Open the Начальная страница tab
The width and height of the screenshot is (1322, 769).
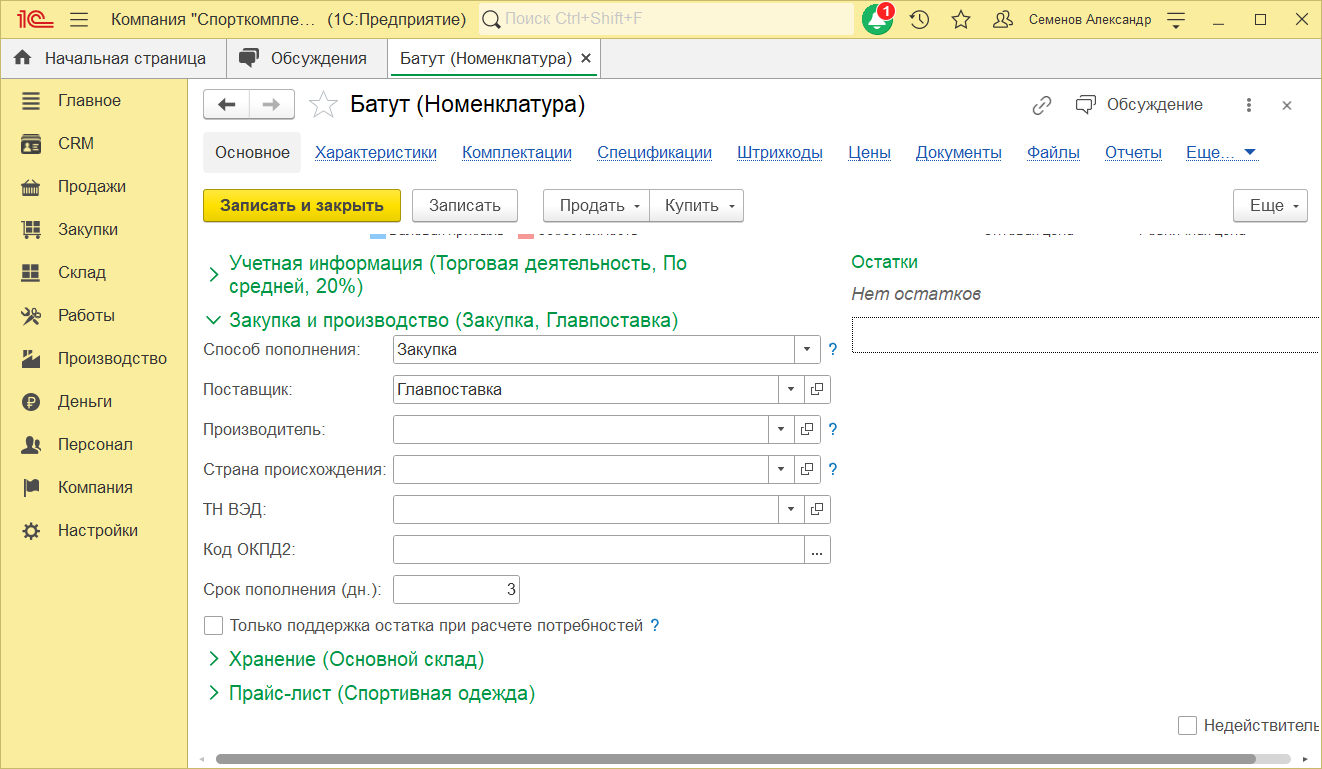pos(113,58)
